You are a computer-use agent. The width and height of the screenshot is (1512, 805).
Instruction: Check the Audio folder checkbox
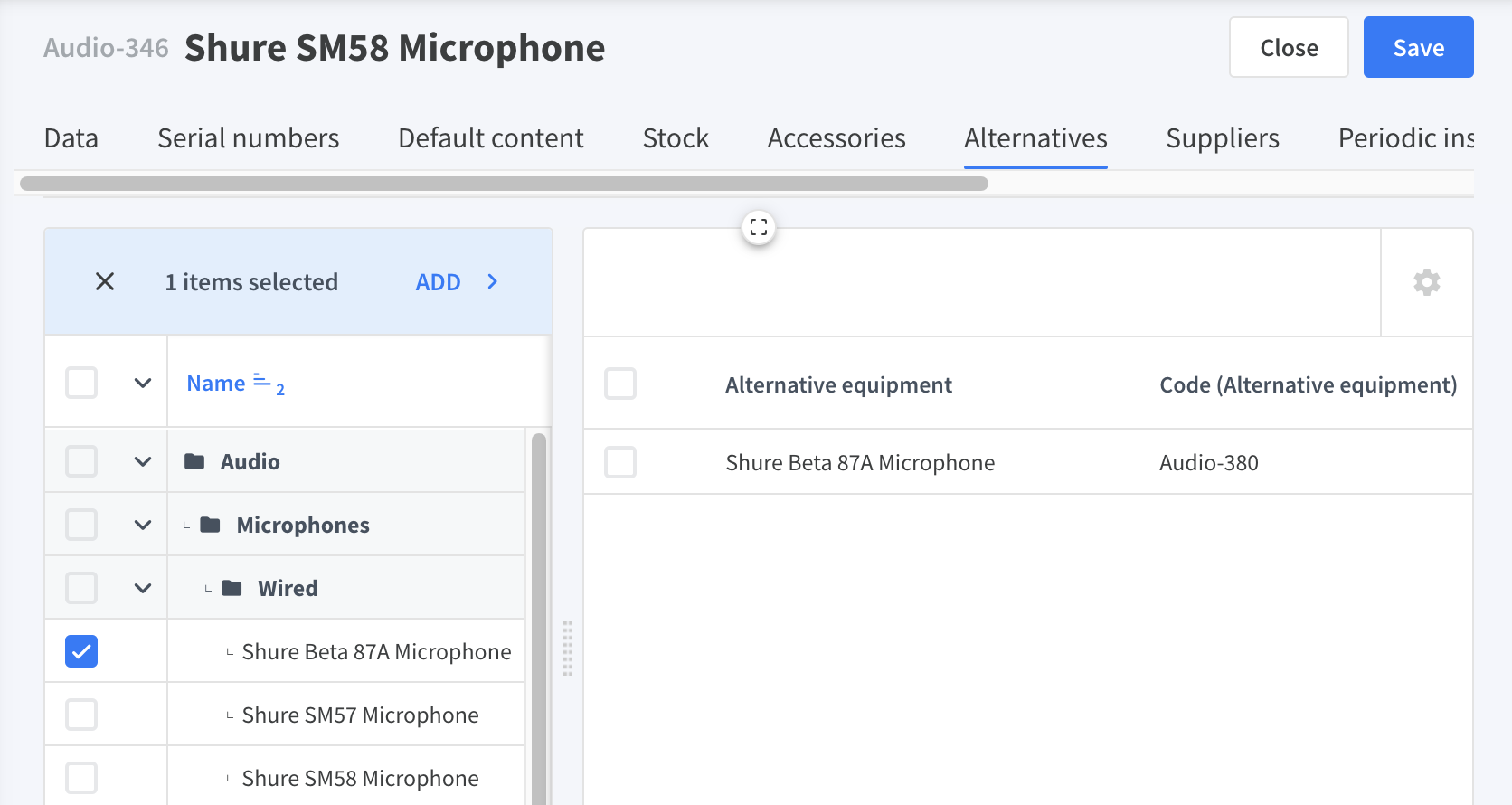point(81,461)
